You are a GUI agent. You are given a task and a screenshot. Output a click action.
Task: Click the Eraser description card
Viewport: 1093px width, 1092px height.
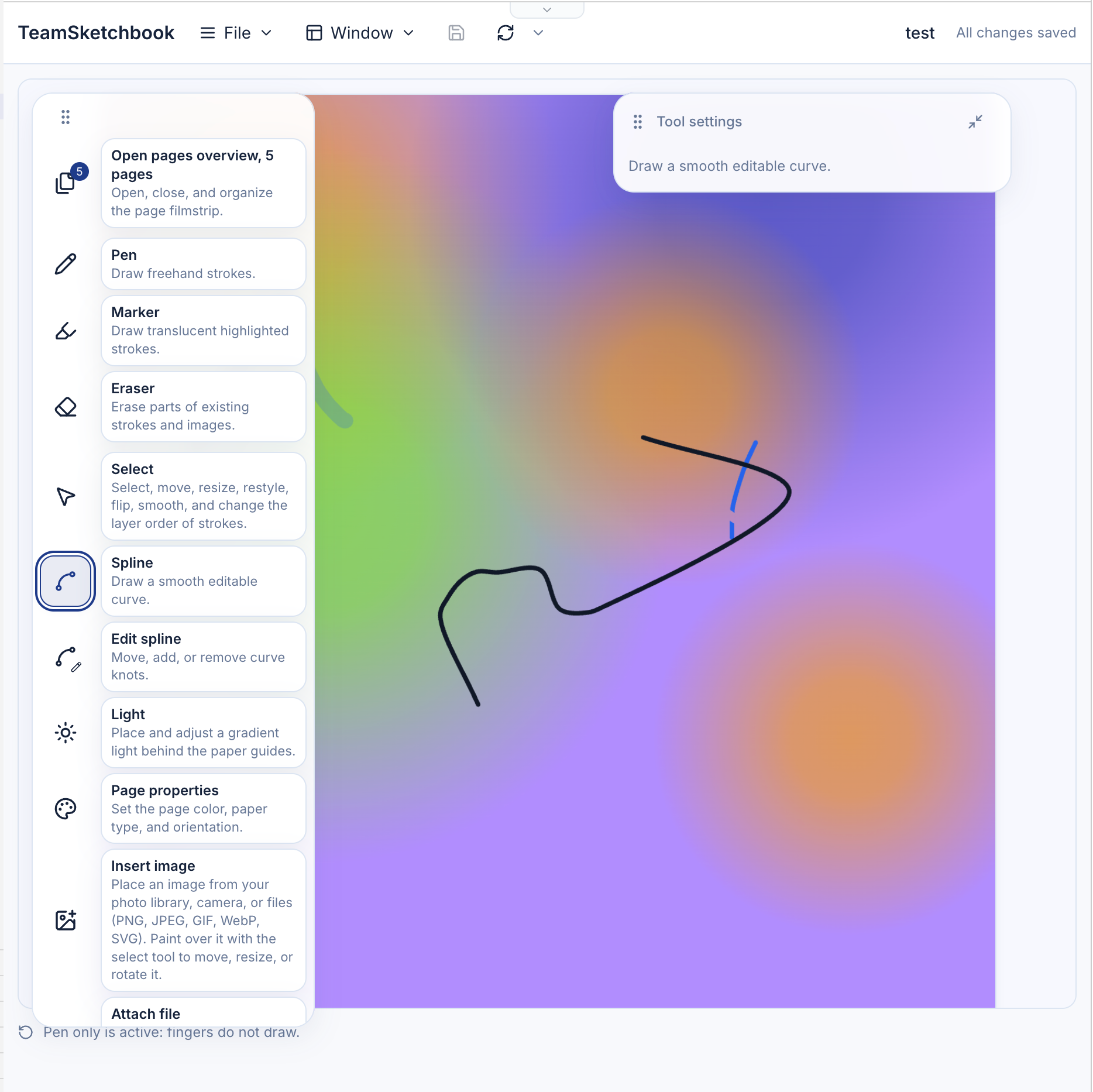[204, 407]
